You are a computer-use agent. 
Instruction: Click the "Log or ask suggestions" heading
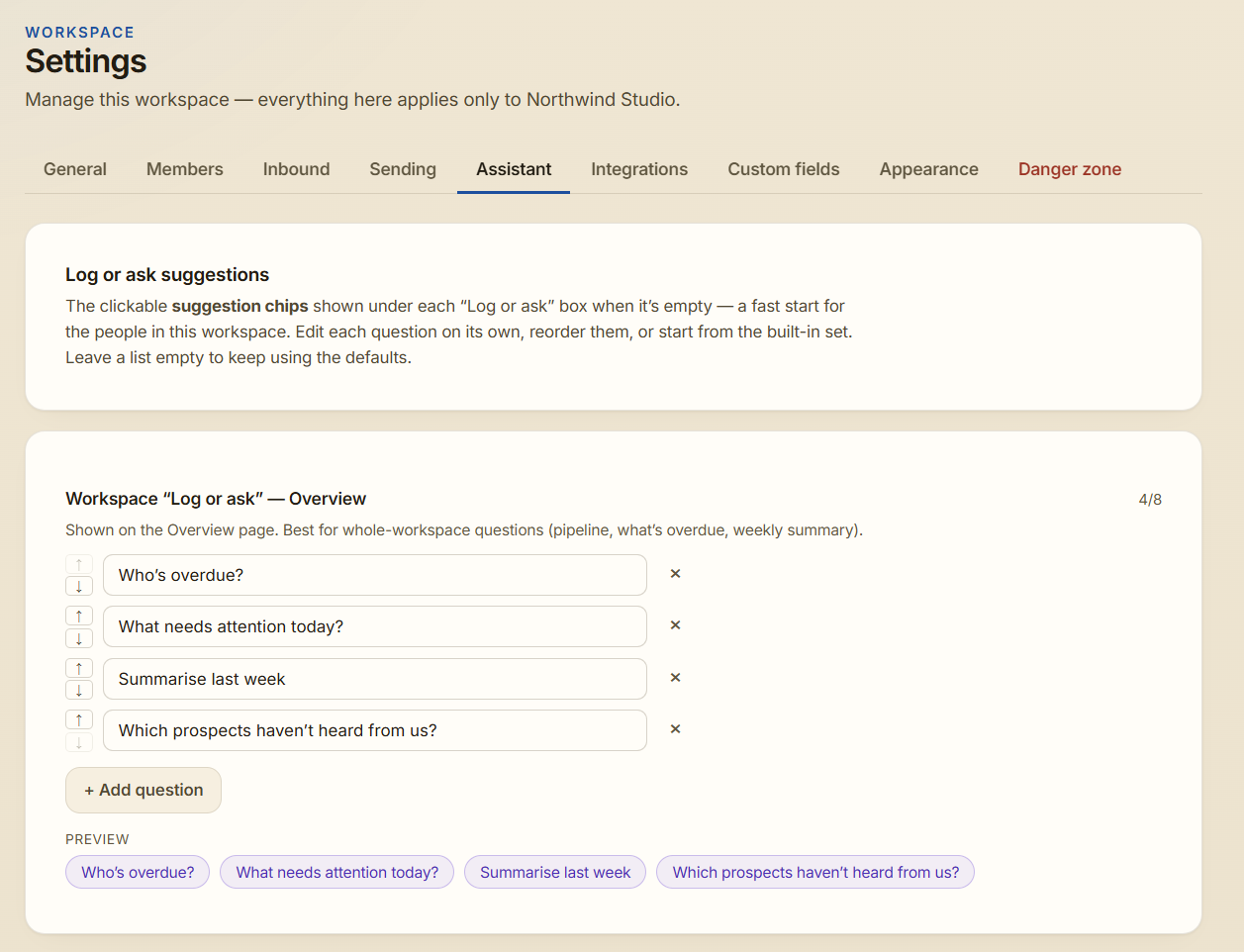167,275
